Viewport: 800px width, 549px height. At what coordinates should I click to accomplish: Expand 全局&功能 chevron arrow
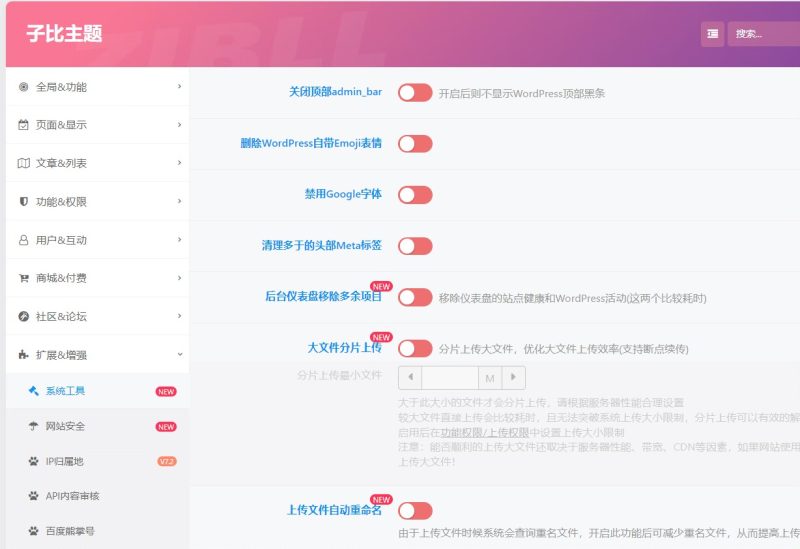180,87
